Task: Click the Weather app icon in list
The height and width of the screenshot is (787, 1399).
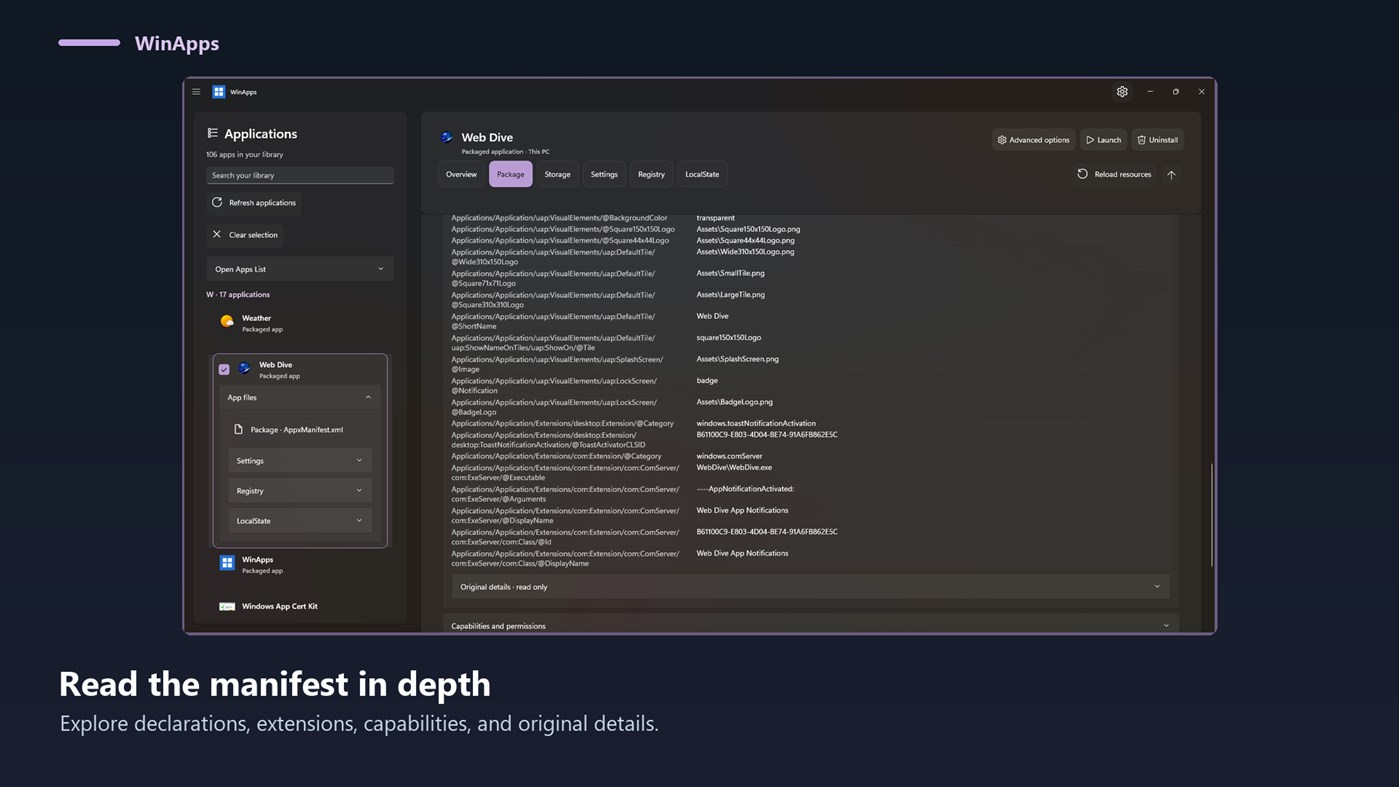Action: (x=227, y=322)
